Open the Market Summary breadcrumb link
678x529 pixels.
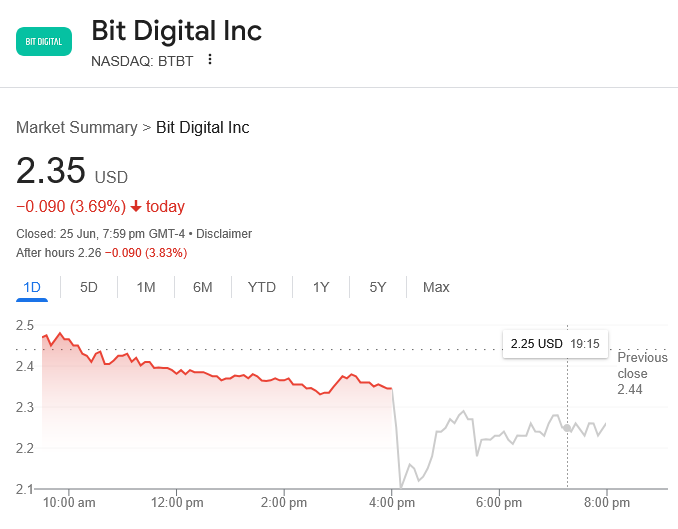click(x=76, y=128)
